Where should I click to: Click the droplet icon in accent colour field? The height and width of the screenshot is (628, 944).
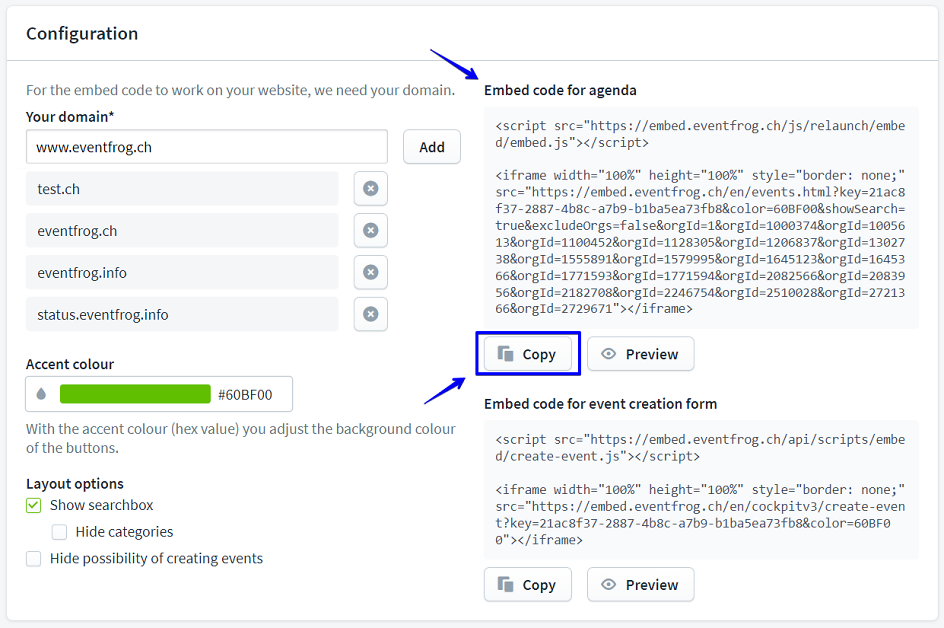click(x=41, y=395)
